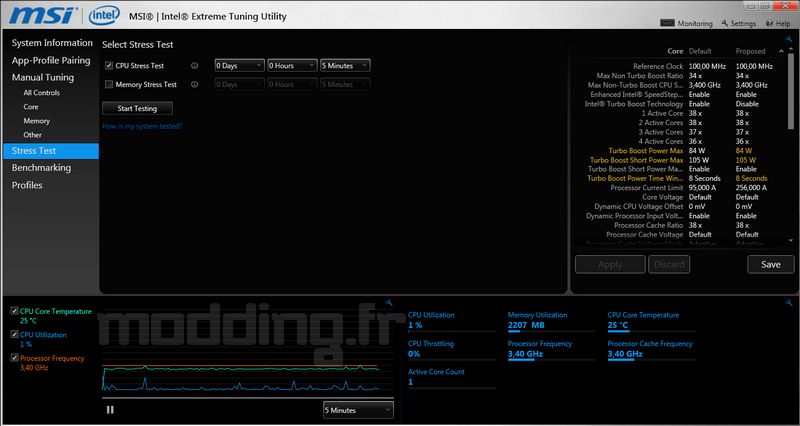The image size is (800, 426).
Task: Open the CPU test 0 Days dropdown
Action: (239, 66)
